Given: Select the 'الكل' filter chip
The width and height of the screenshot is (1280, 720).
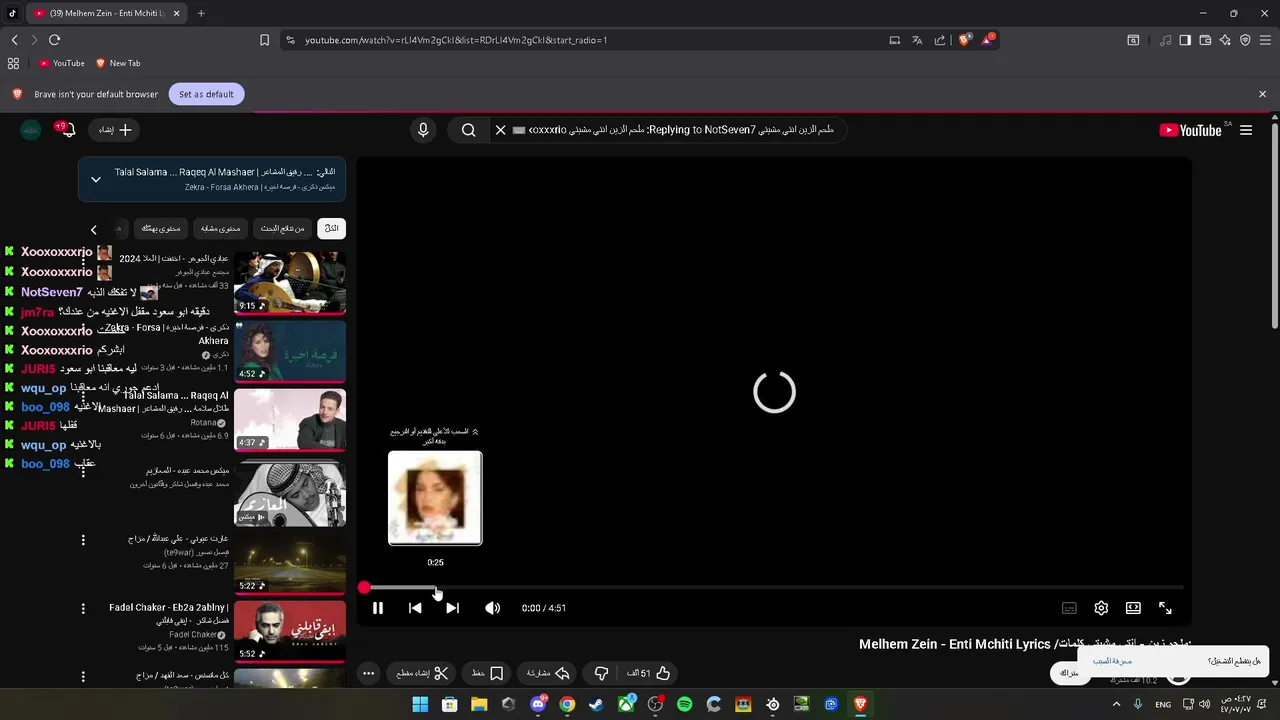Looking at the screenshot, I should click(332, 228).
